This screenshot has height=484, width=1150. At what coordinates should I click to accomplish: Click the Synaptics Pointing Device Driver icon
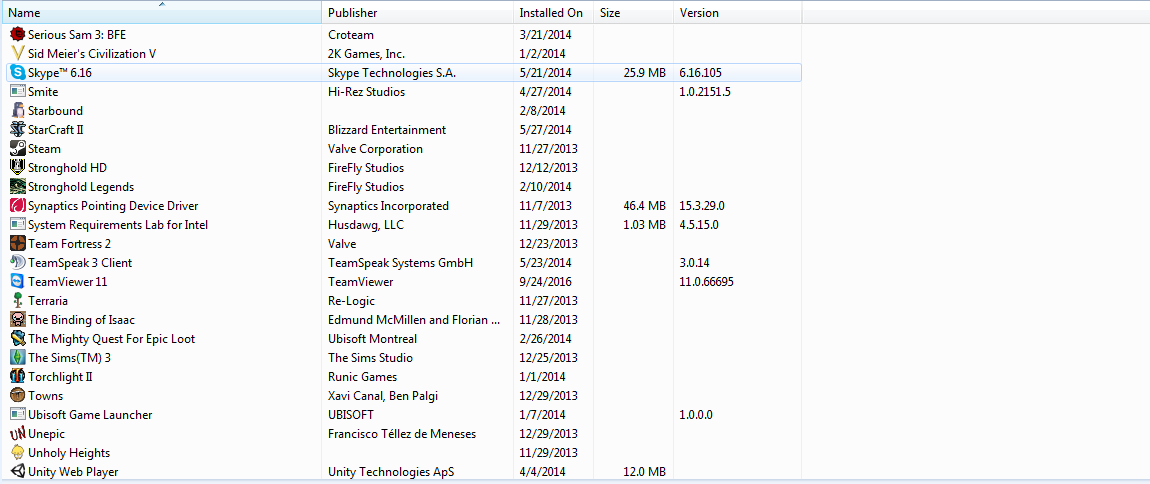click(18, 206)
